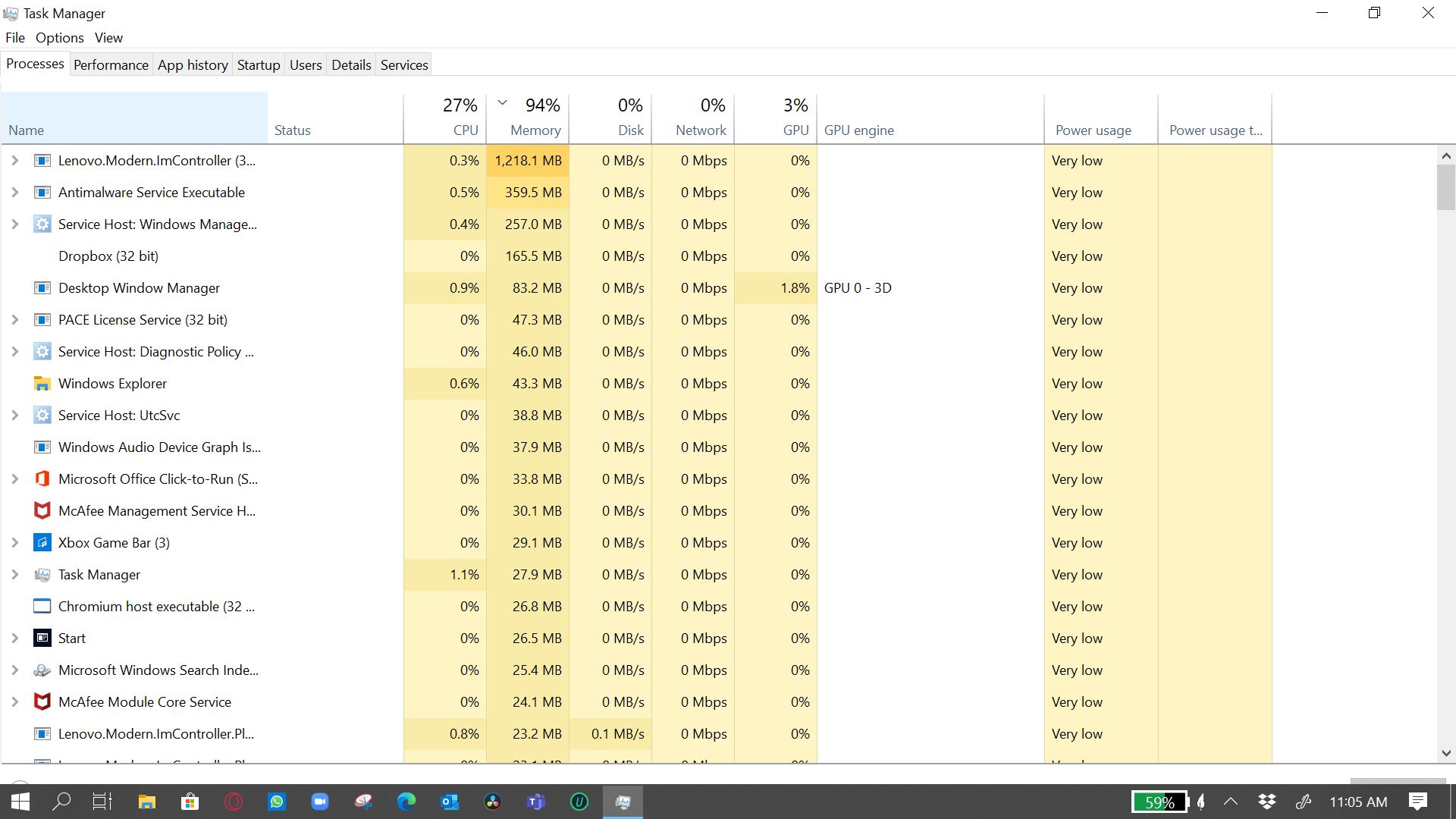1456x819 pixels.
Task: Expand Lenovo.Modern.ImController process group
Action: [14, 161]
